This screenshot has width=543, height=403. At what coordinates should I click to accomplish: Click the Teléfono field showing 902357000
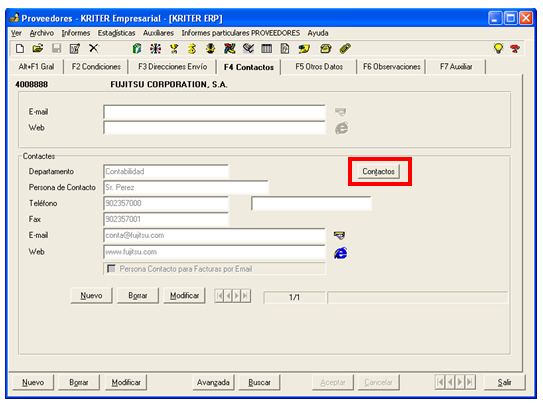(x=166, y=203)
